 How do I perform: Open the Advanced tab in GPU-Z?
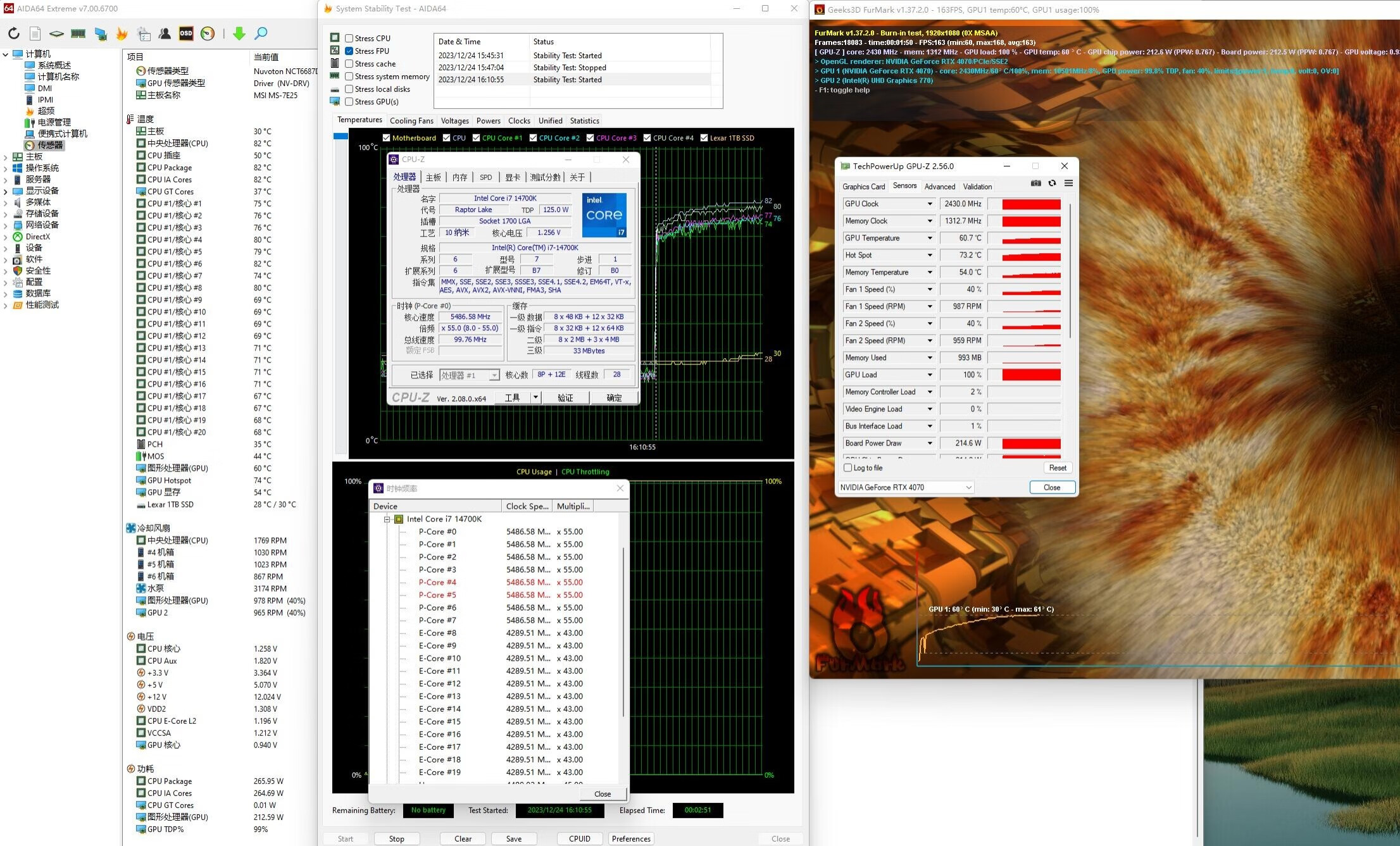pos(939,186)
